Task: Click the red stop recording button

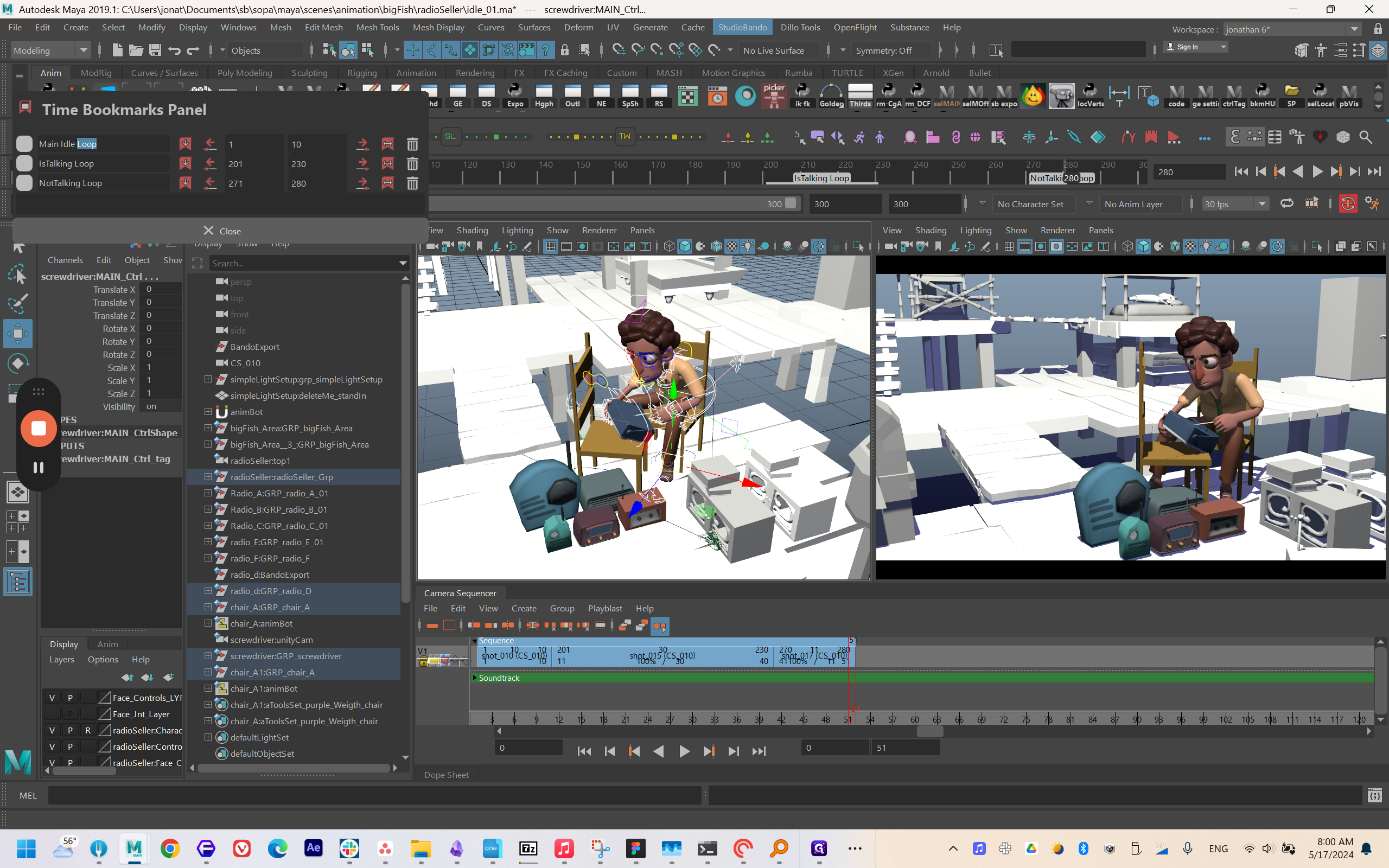Action: (x=39, y=428)
